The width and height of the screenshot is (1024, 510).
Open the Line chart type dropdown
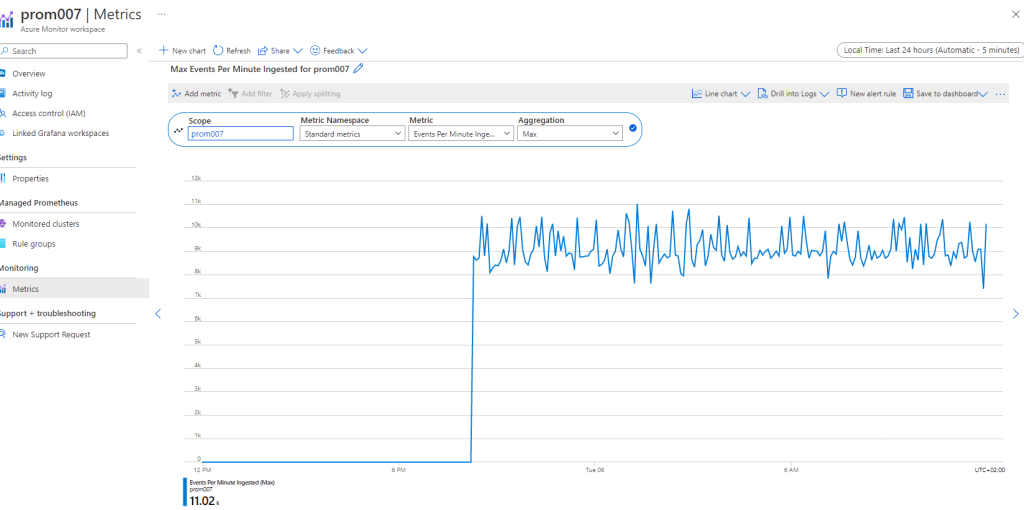(720, 93)
